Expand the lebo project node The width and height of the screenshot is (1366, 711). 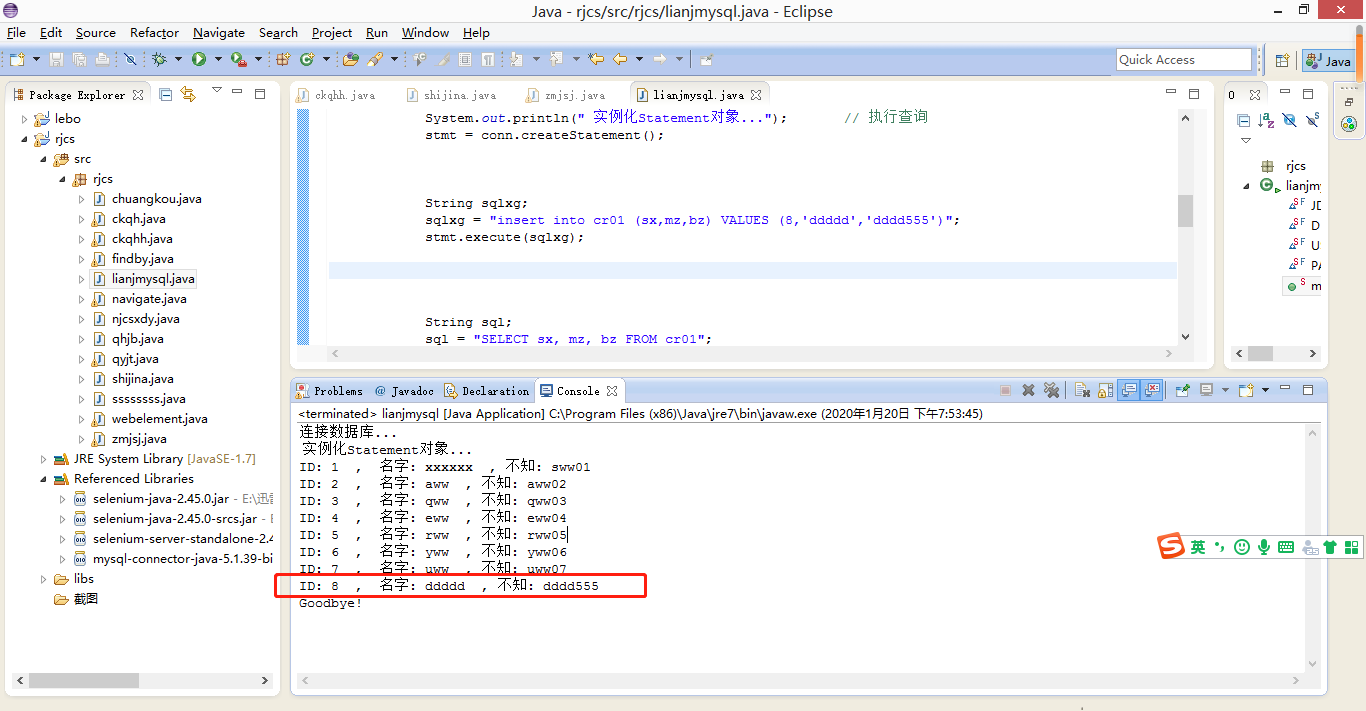(25, 119)
